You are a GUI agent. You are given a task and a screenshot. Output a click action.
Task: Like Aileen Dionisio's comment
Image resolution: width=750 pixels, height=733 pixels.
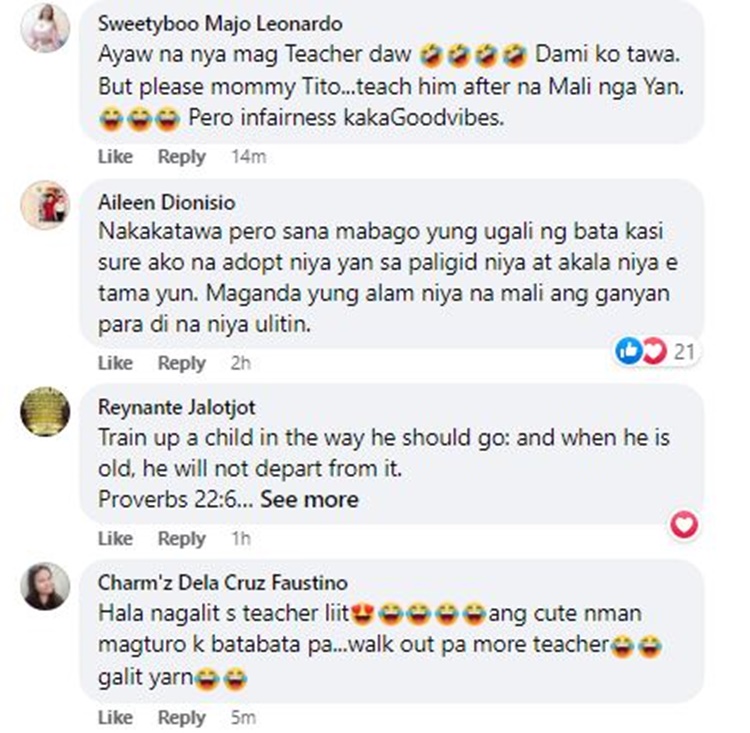click(115, 363)
